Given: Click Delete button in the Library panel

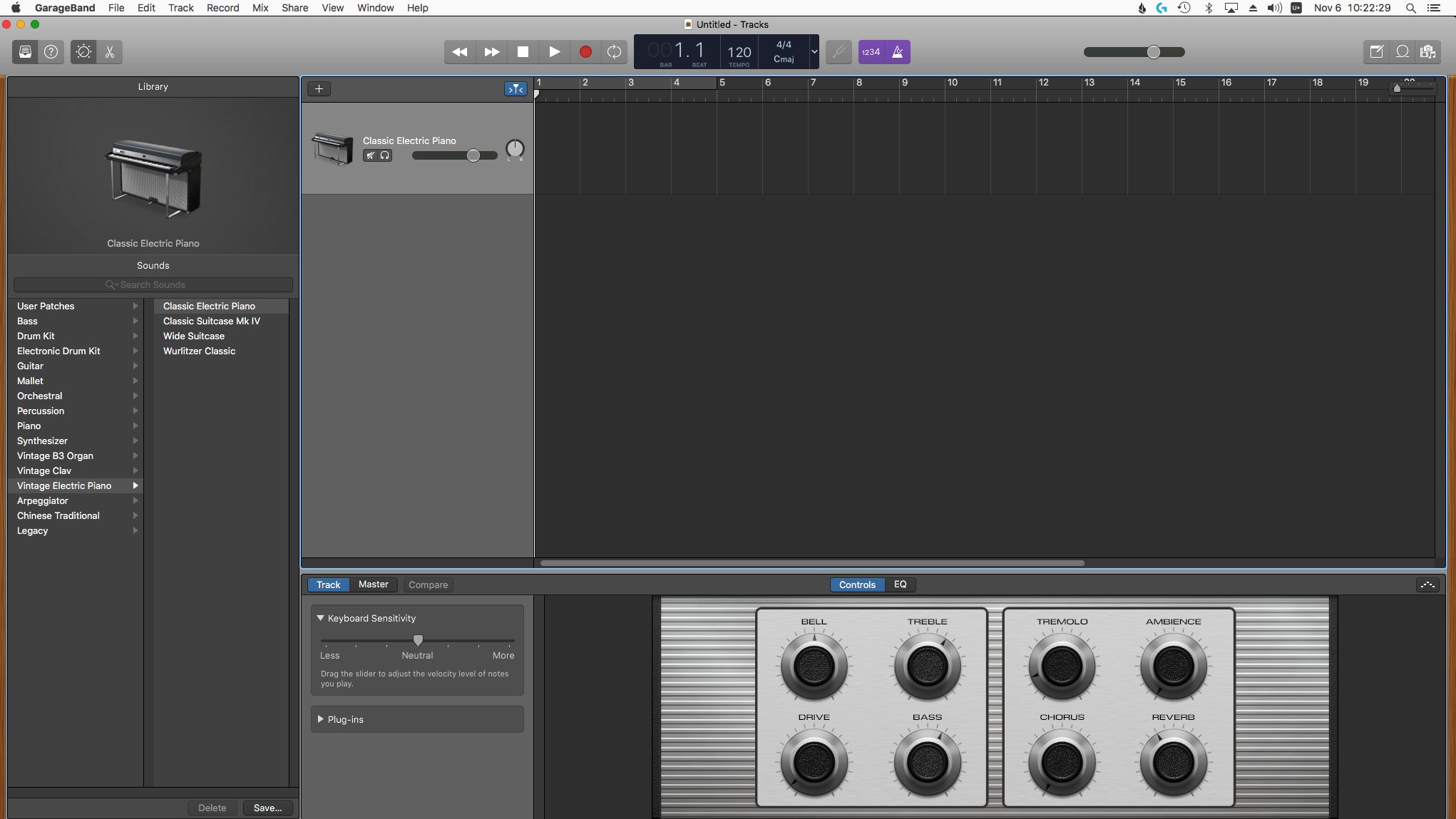Looking at the screenshot, I should 211,808.
